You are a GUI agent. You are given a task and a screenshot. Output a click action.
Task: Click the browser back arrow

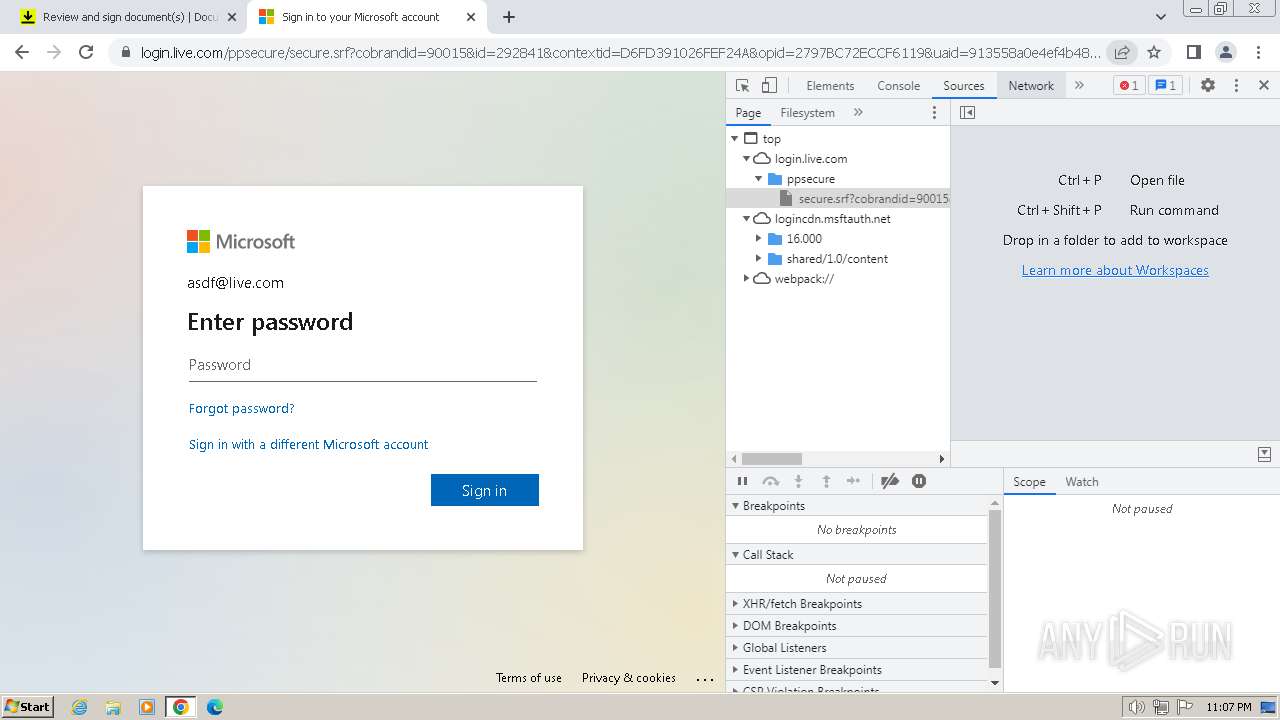(22, 52)
